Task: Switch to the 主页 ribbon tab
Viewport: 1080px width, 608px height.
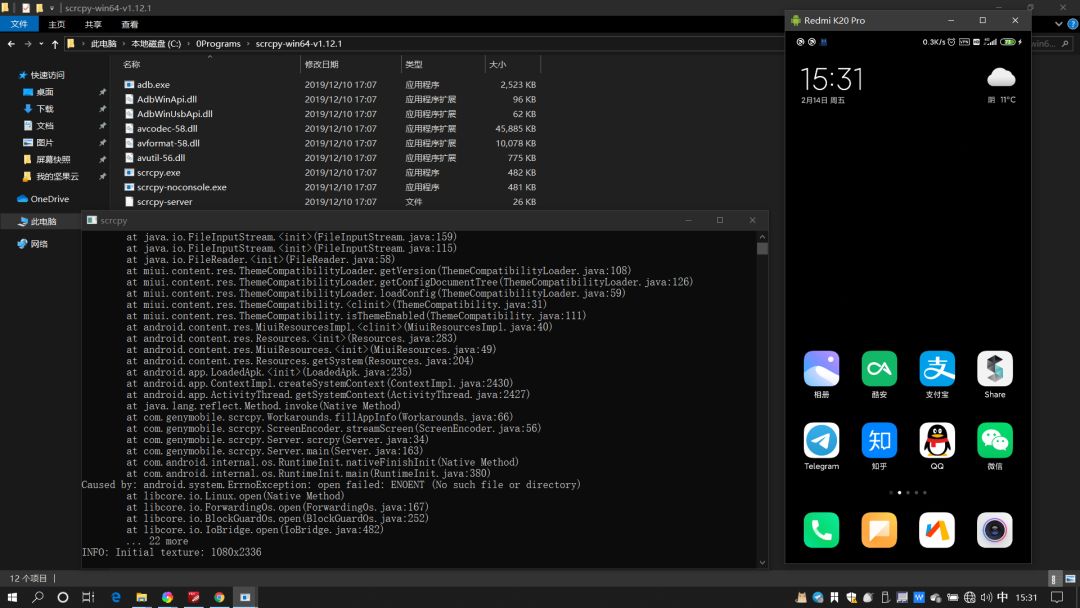Action: (56, 24)
